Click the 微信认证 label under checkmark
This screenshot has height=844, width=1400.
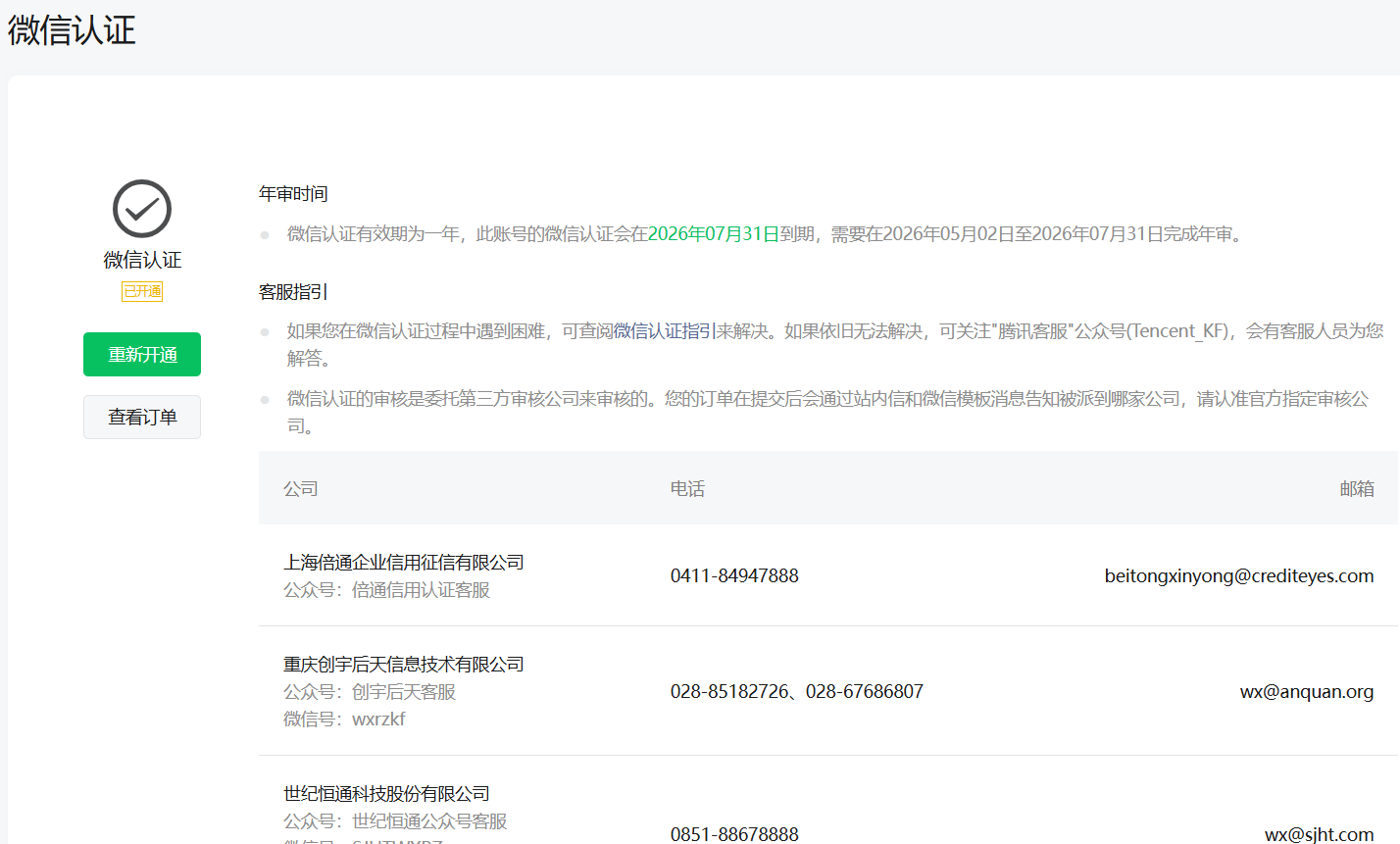[x=142, y=260]
